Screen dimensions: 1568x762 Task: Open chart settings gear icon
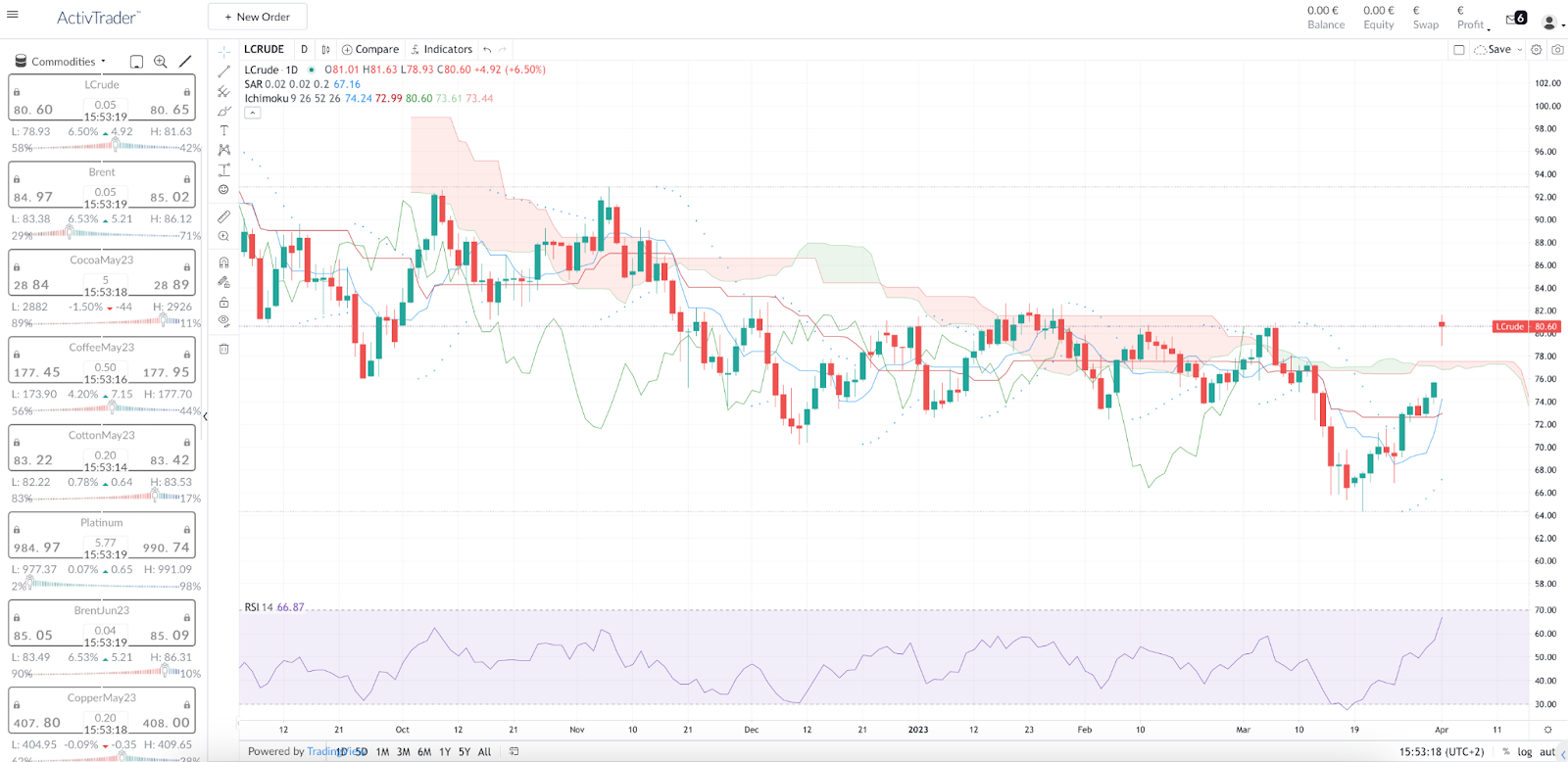click(1537, 49)
